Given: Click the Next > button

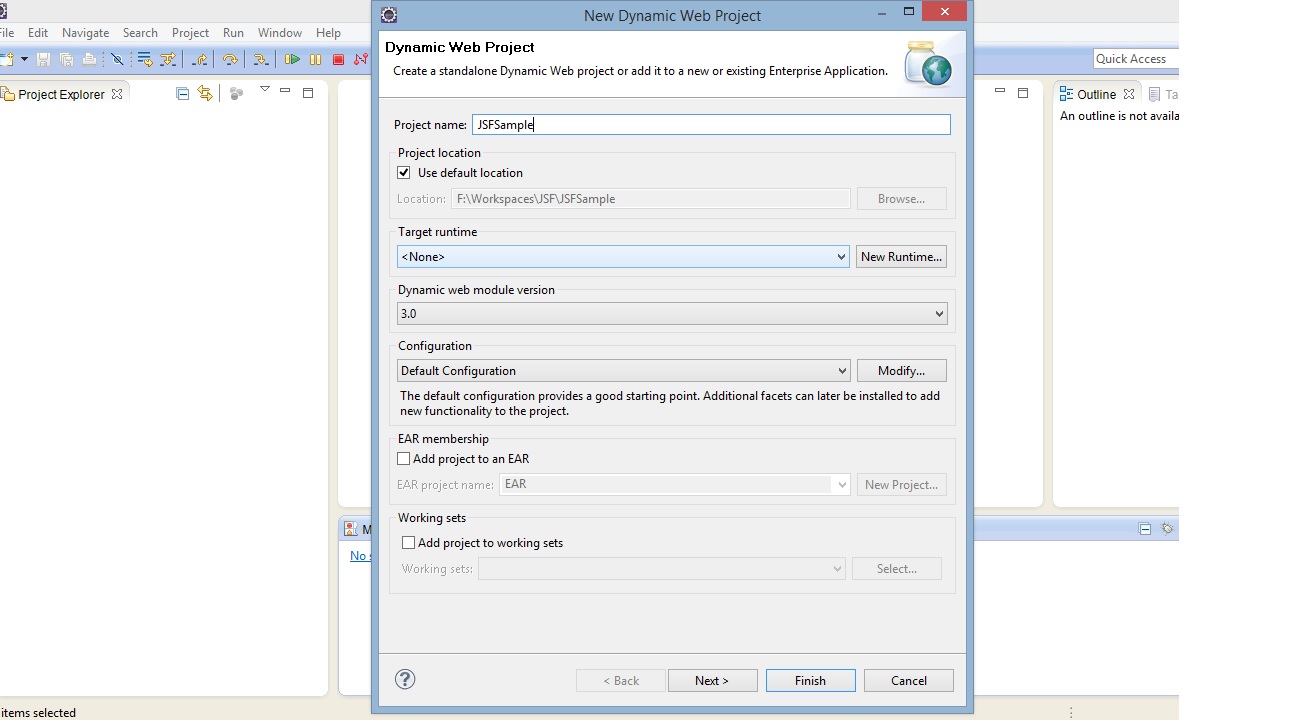Looking at the screenshot, I should (712, 681).
